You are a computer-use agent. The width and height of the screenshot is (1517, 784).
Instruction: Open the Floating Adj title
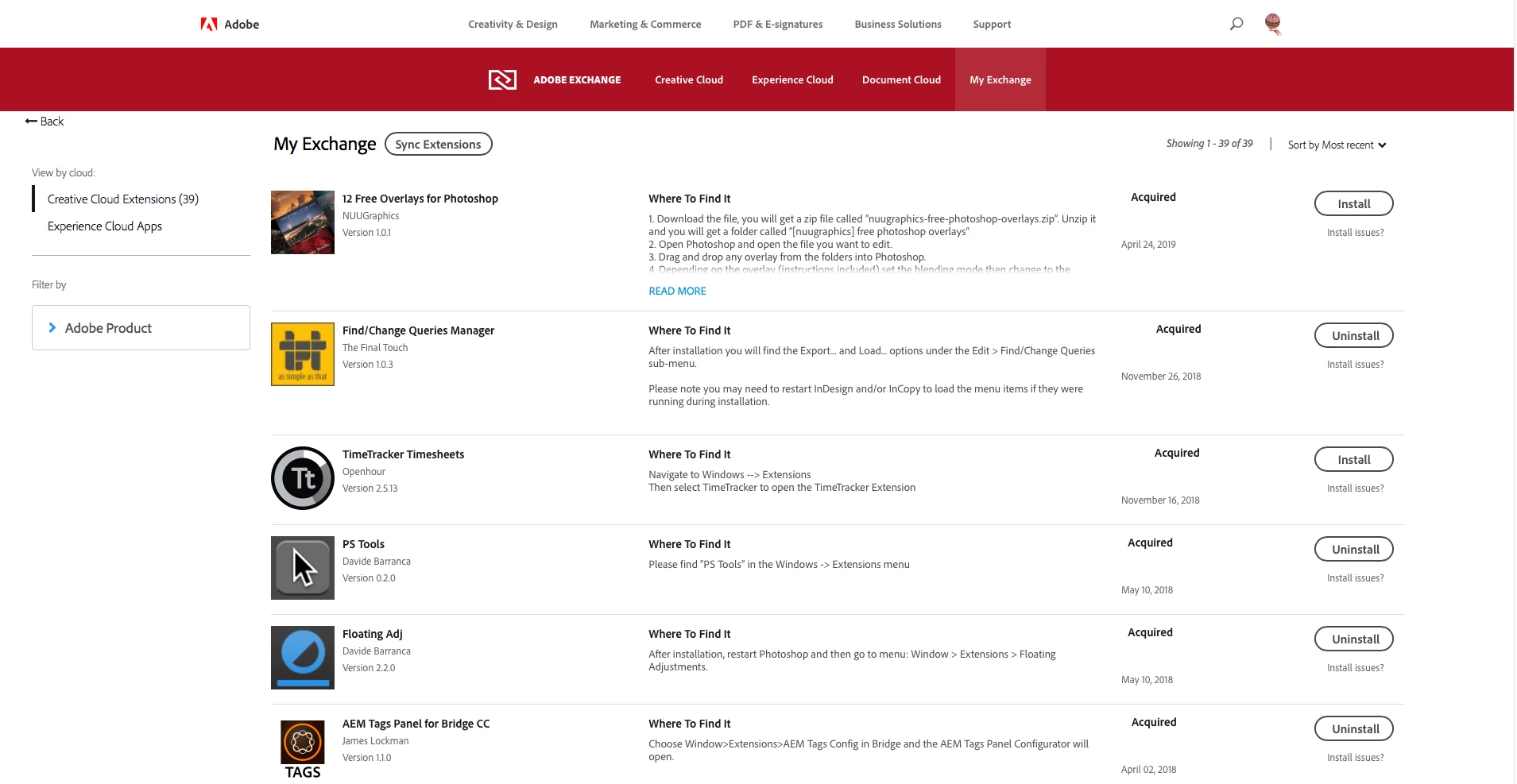[372, 635]
